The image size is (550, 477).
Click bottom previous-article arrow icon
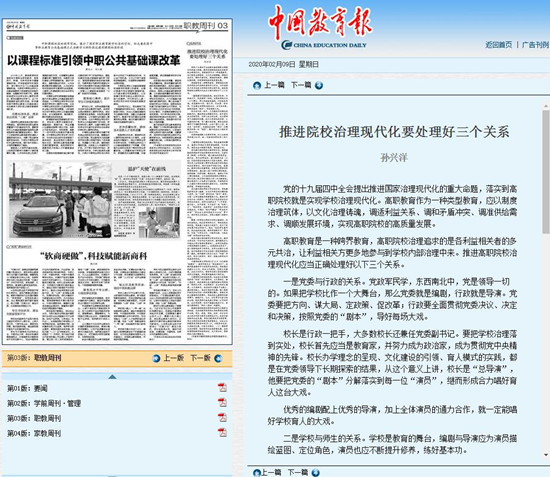tap(257, 472)
